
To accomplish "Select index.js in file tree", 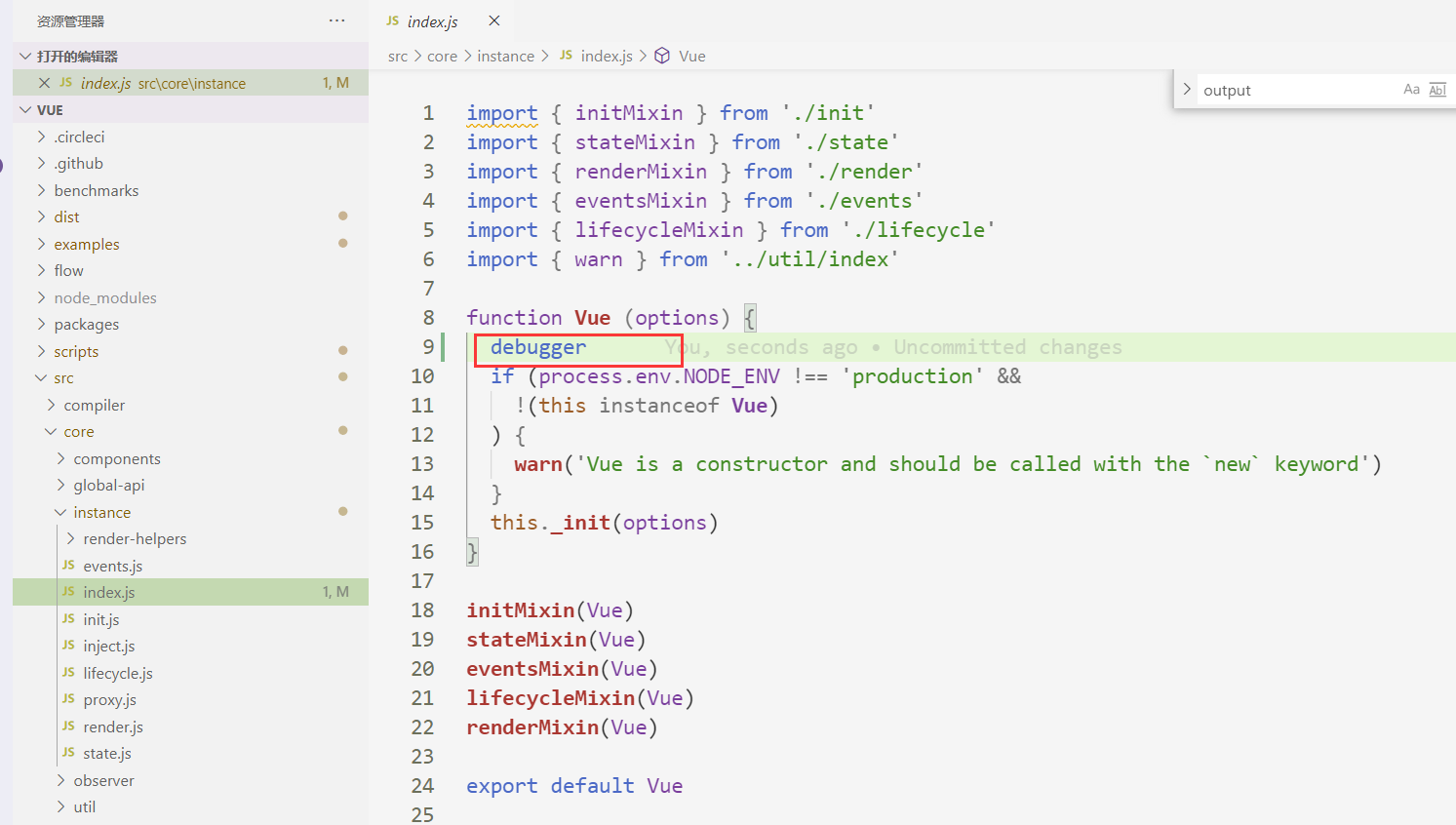I will point(190,592).
